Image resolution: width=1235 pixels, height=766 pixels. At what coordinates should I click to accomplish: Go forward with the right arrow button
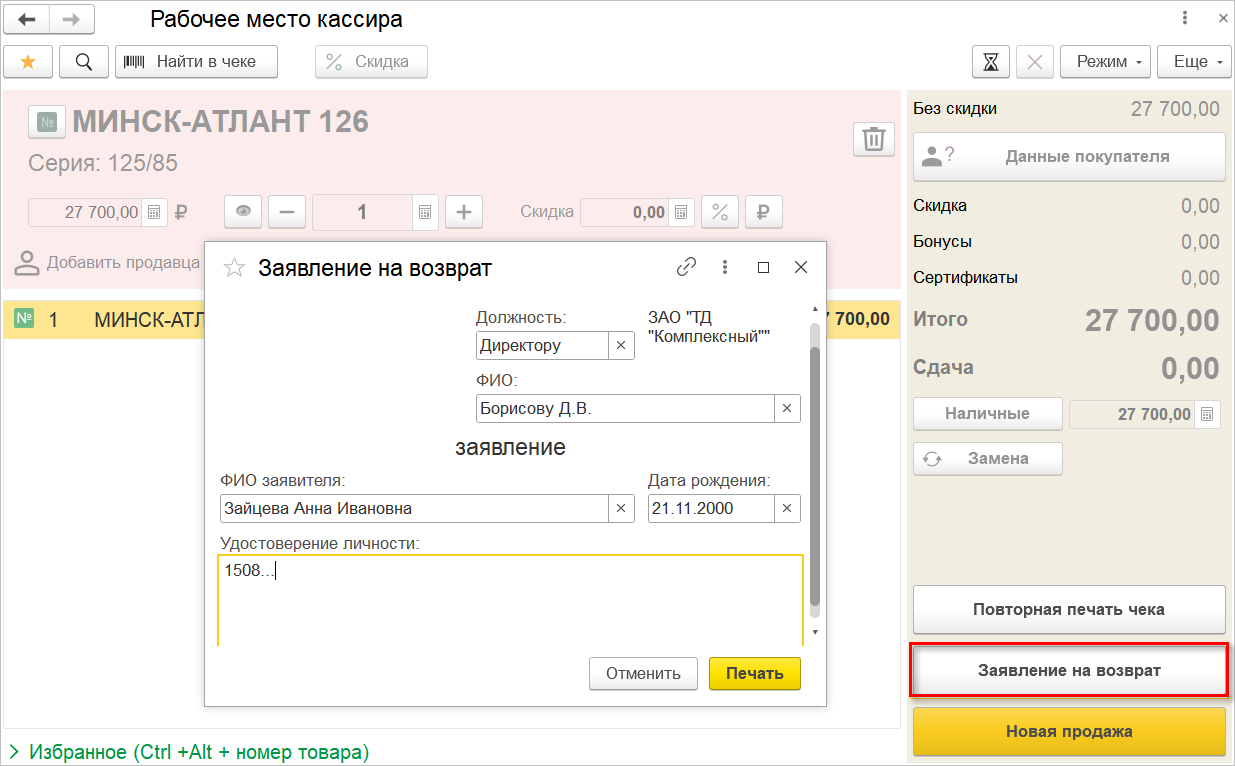[x=73, y=19]
